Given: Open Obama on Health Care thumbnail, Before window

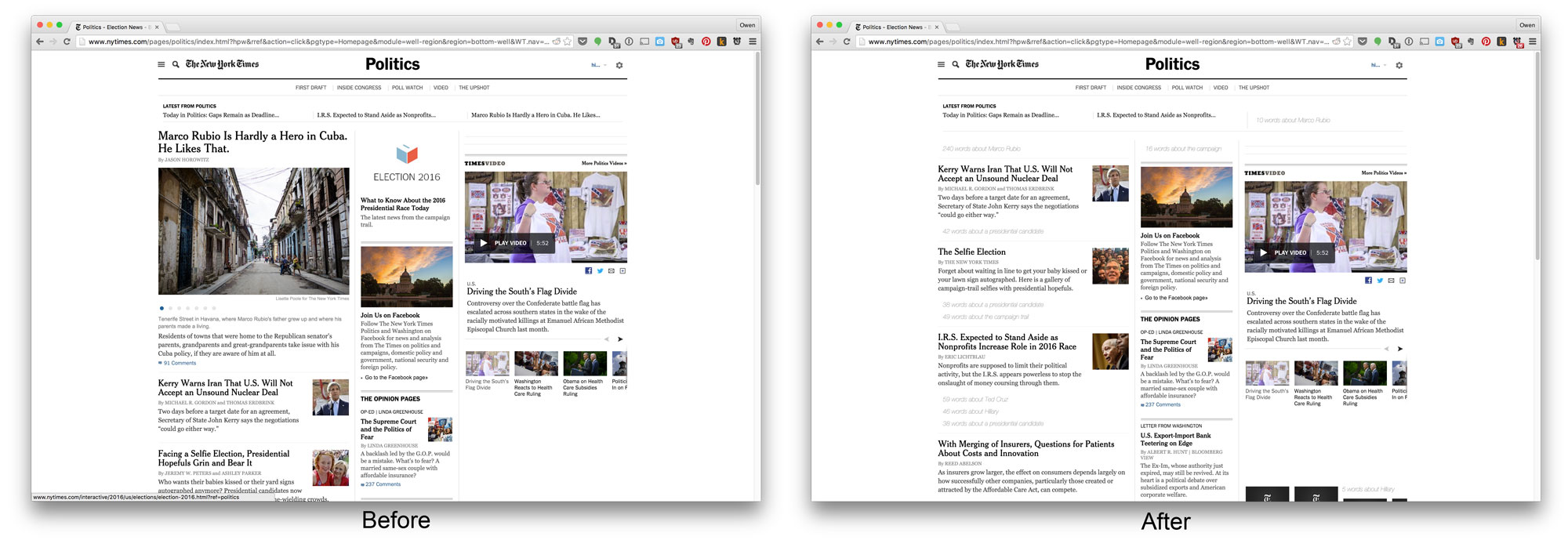Looking at the screenshot, I should 585,364.
